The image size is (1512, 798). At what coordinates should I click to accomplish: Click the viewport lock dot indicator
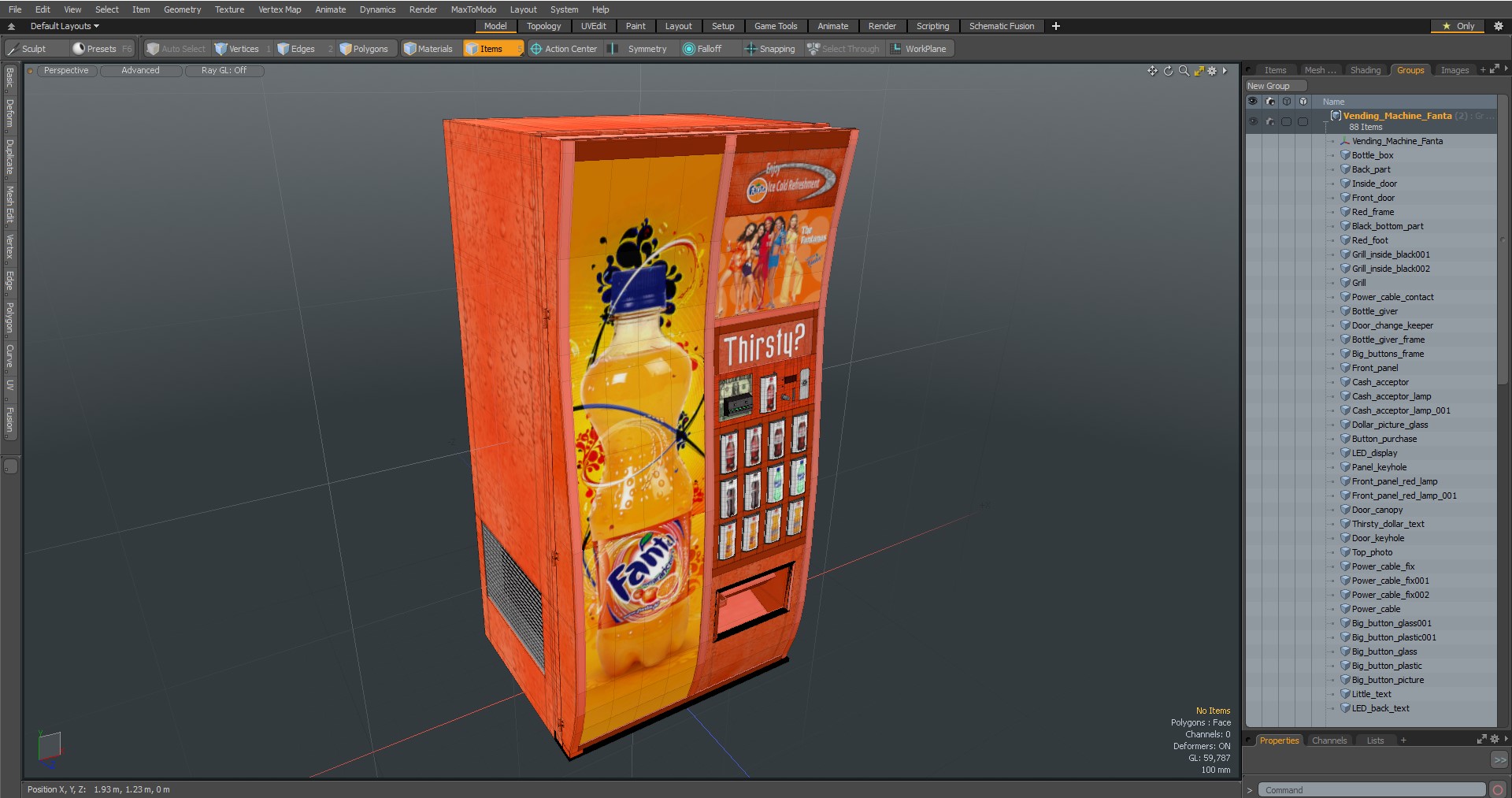[30, 71]
